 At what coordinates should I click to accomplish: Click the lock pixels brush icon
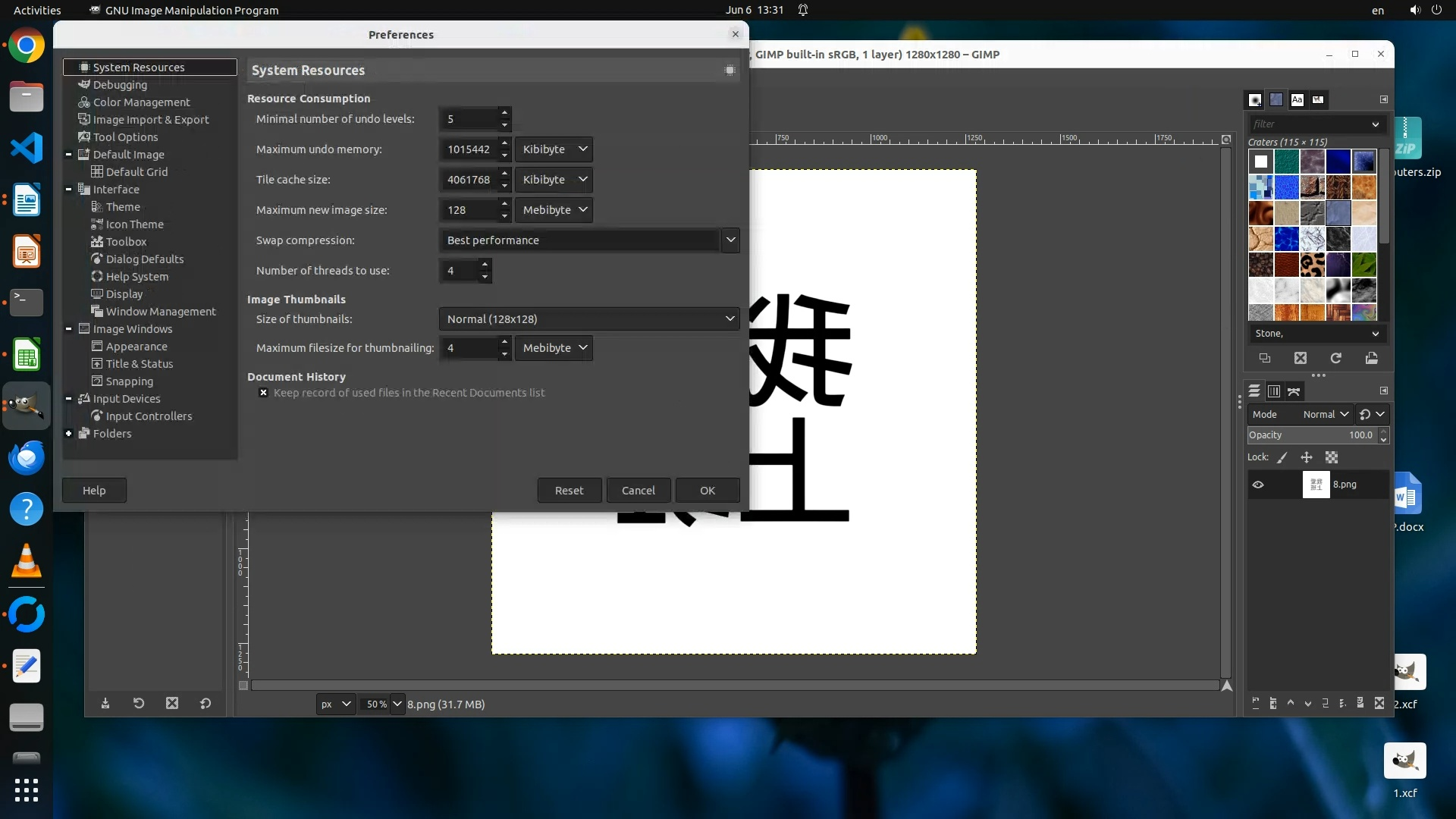(x=1282, y=457)
